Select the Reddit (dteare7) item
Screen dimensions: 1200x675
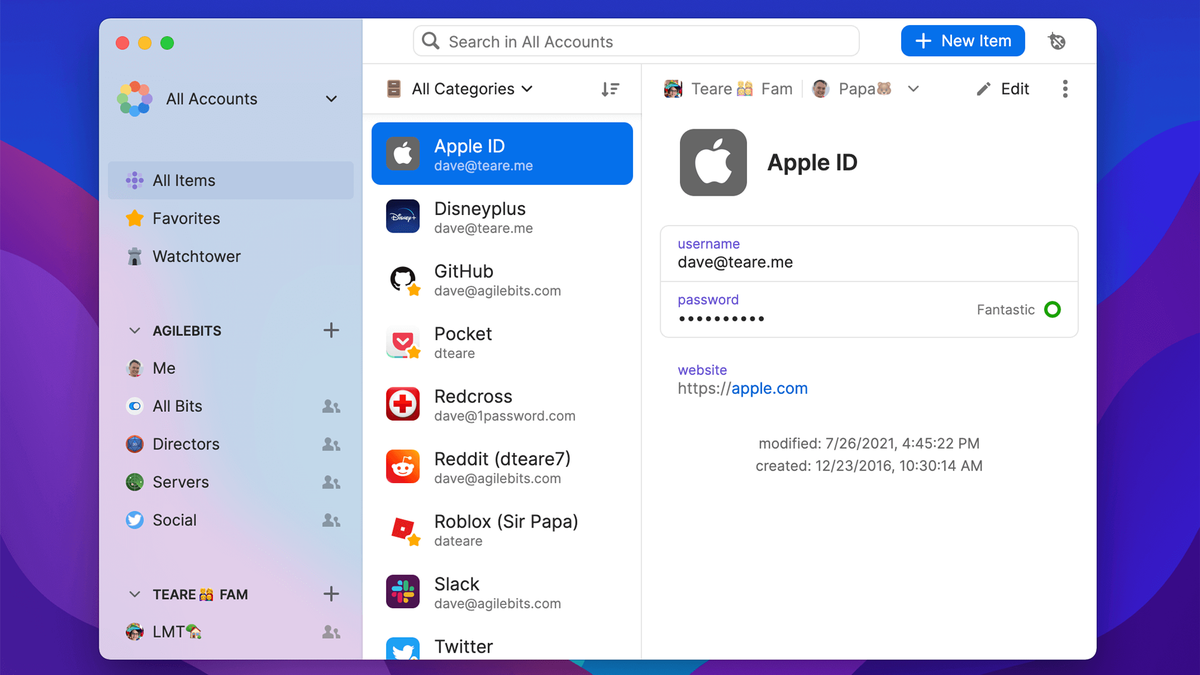(502, 467)
